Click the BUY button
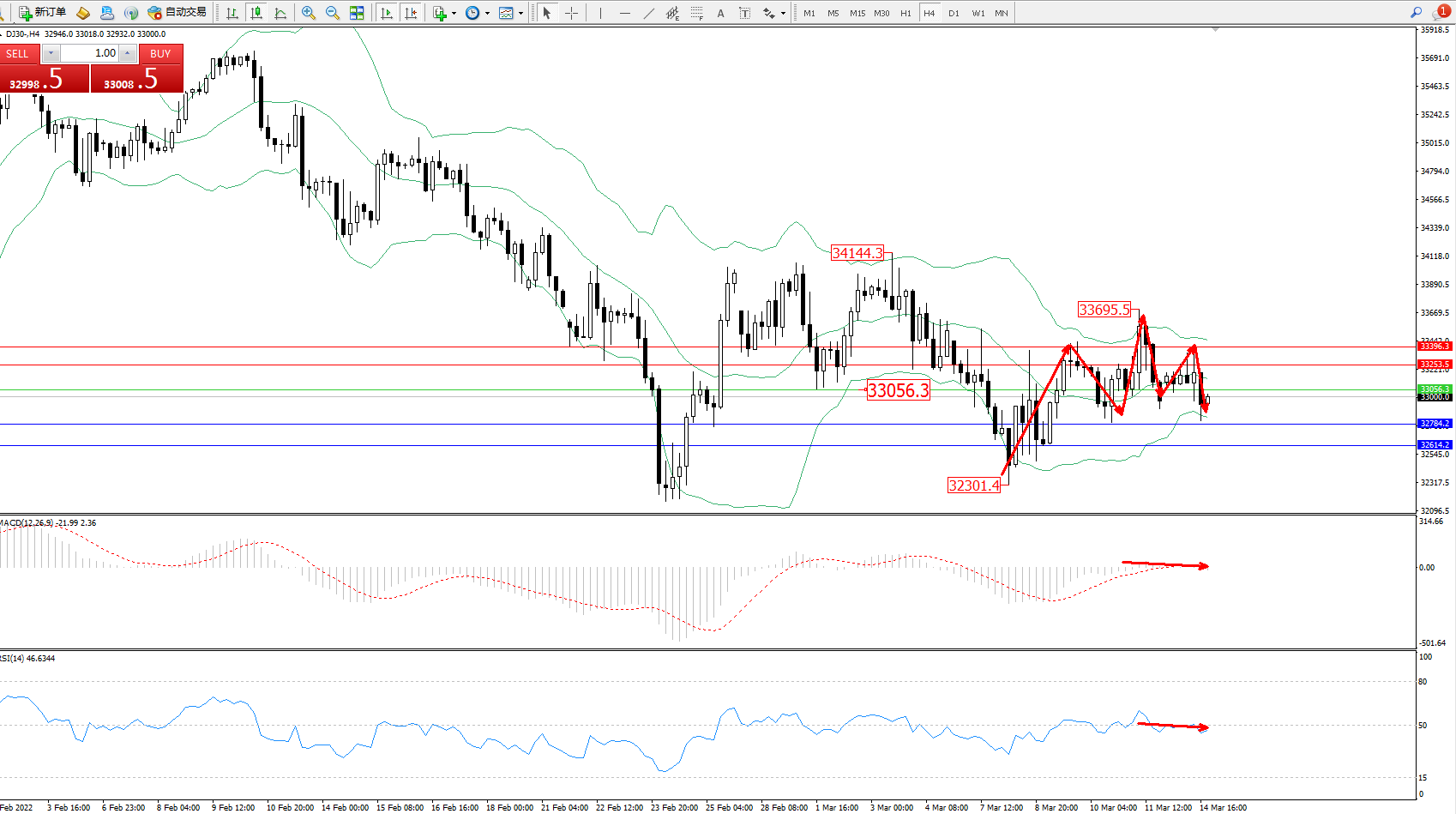 [x=160, y=53]
